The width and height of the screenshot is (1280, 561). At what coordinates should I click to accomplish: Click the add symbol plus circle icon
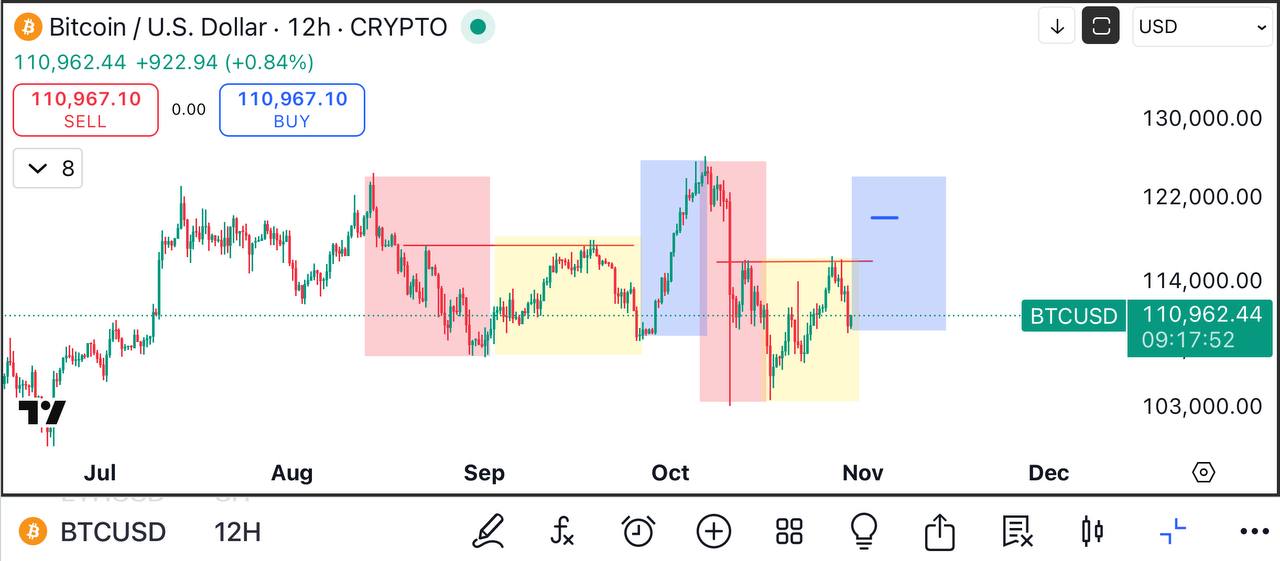(x=713, y=531)
